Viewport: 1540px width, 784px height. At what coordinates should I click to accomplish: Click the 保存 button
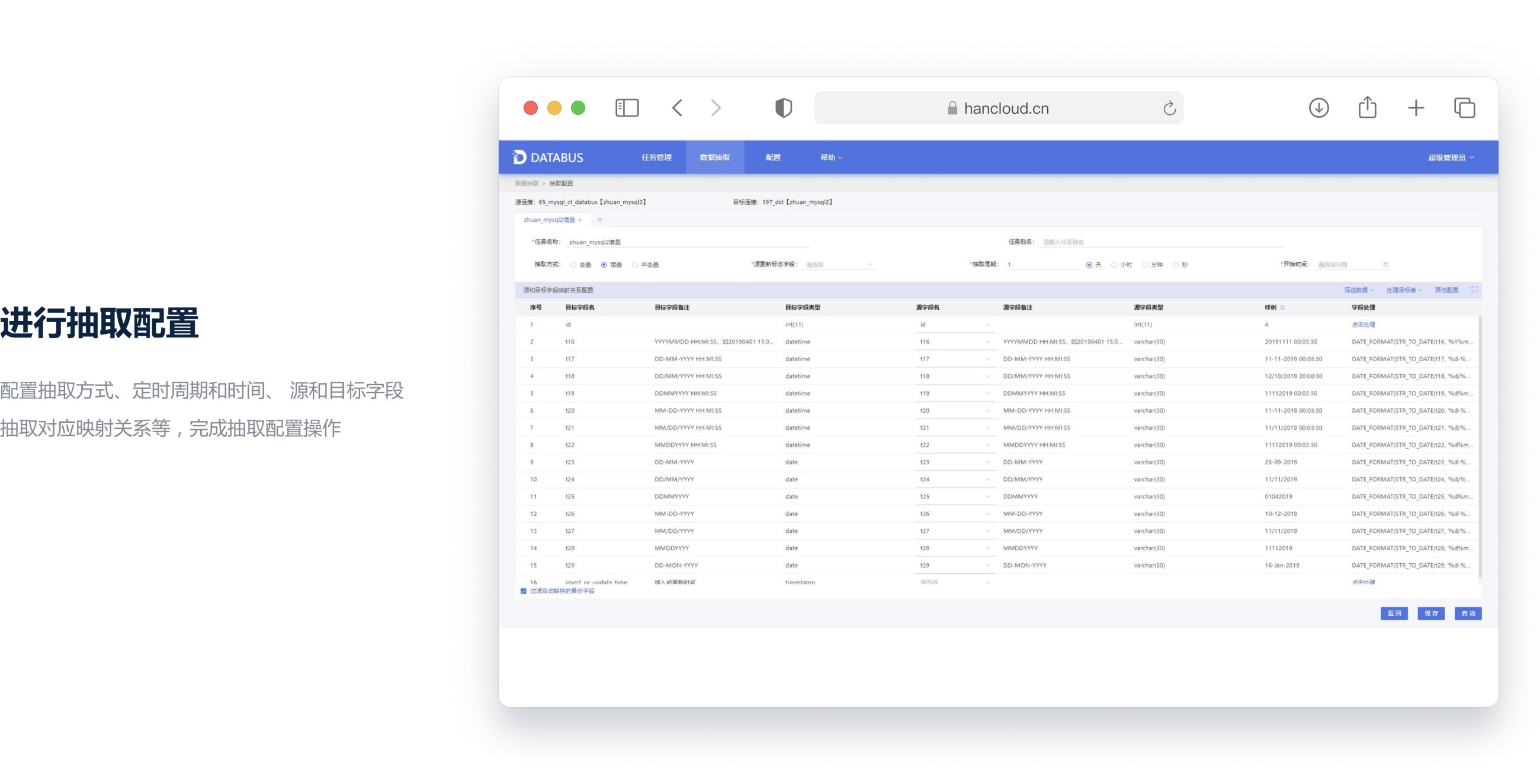point(1430,613)
